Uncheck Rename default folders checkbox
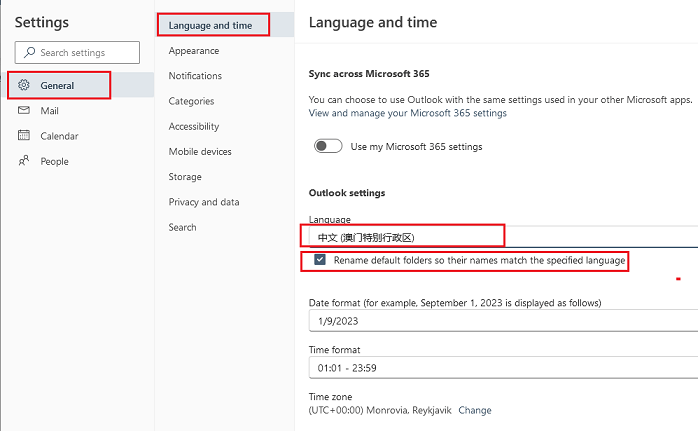Image resolution: width=698 pixels, height=431 pixels. point(320,260)
